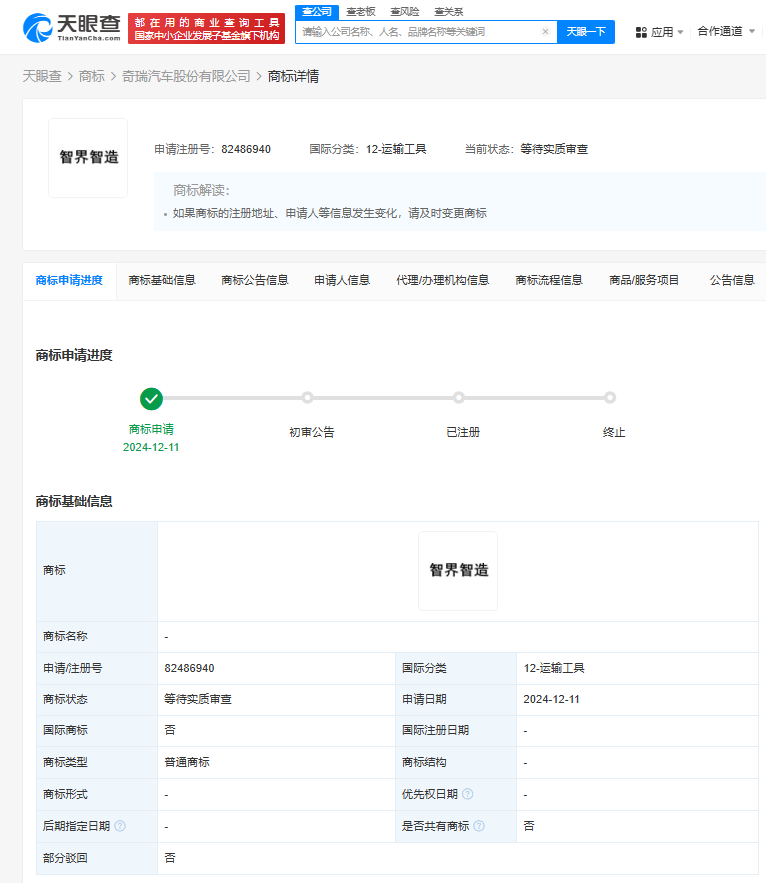
Task: Switch to 商标基础信息 tab
Action: pos(162,280)
